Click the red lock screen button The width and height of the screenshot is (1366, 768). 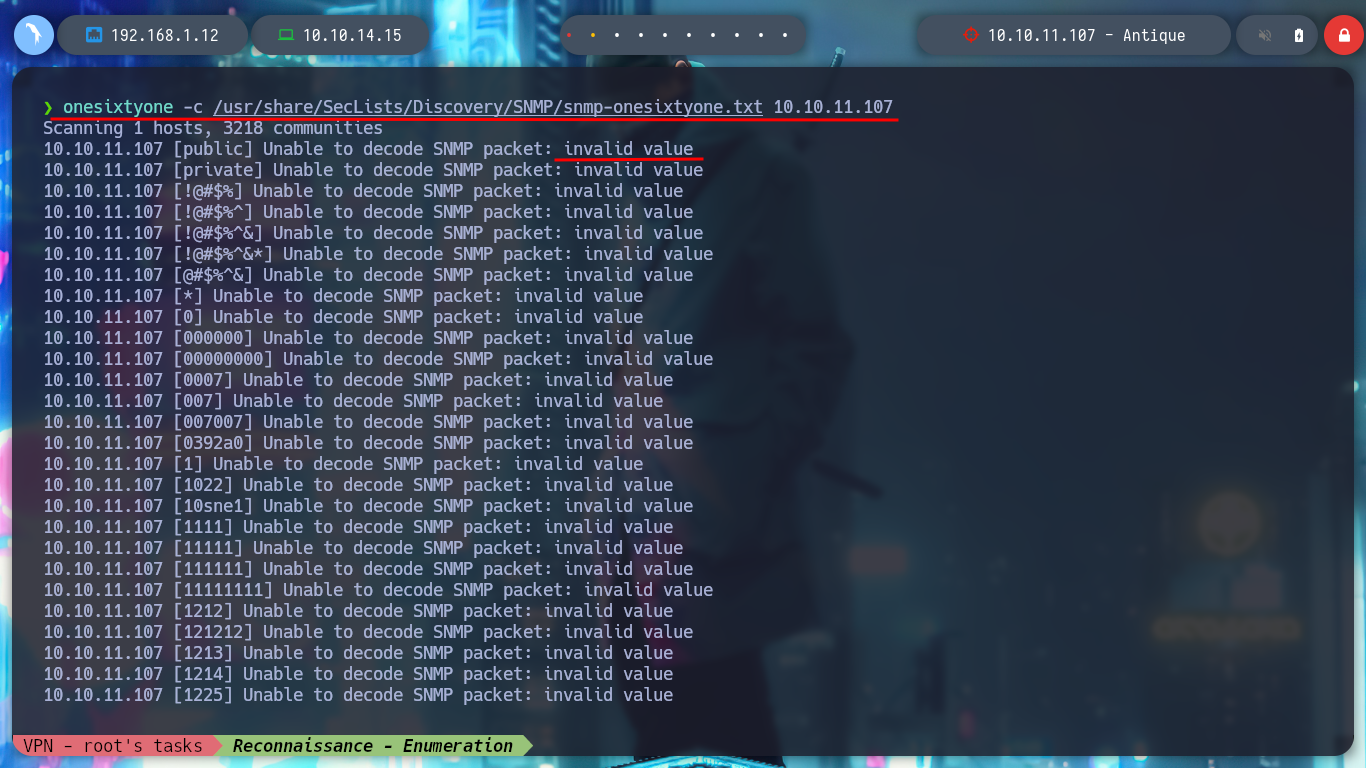1344,35
